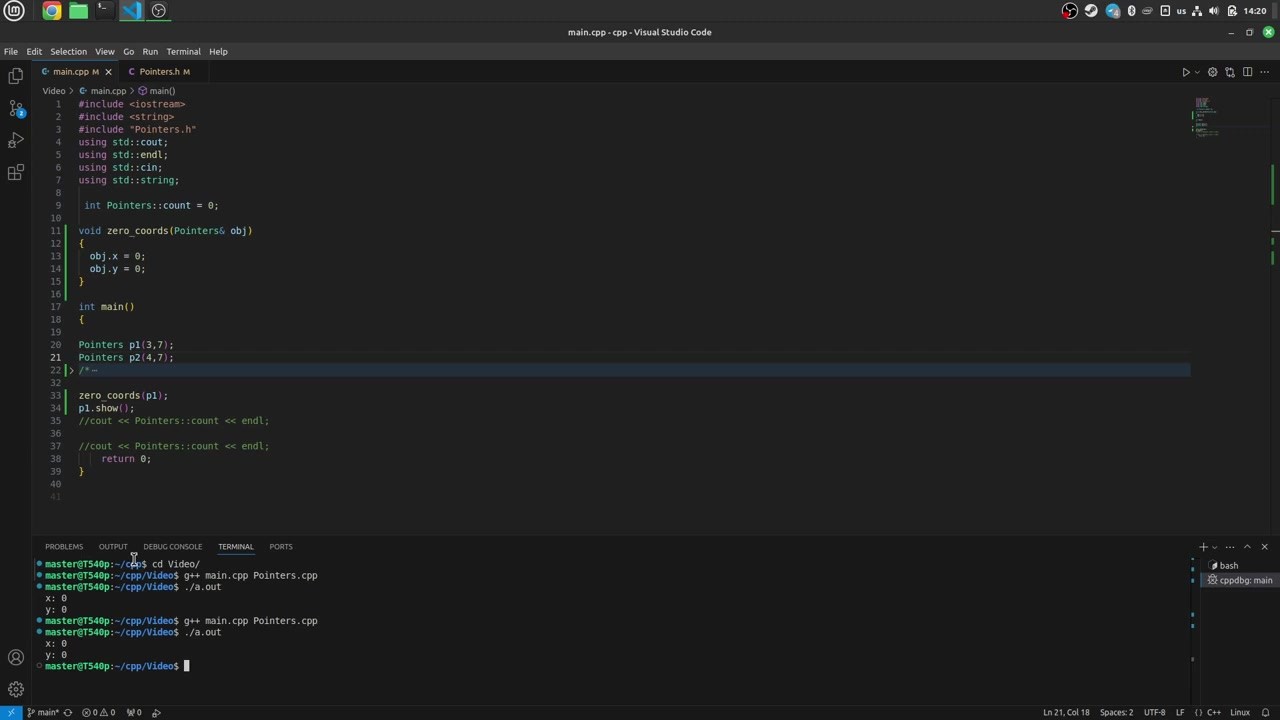Open the Terminal menu
1280x720 pixels.
pos(183,51)
